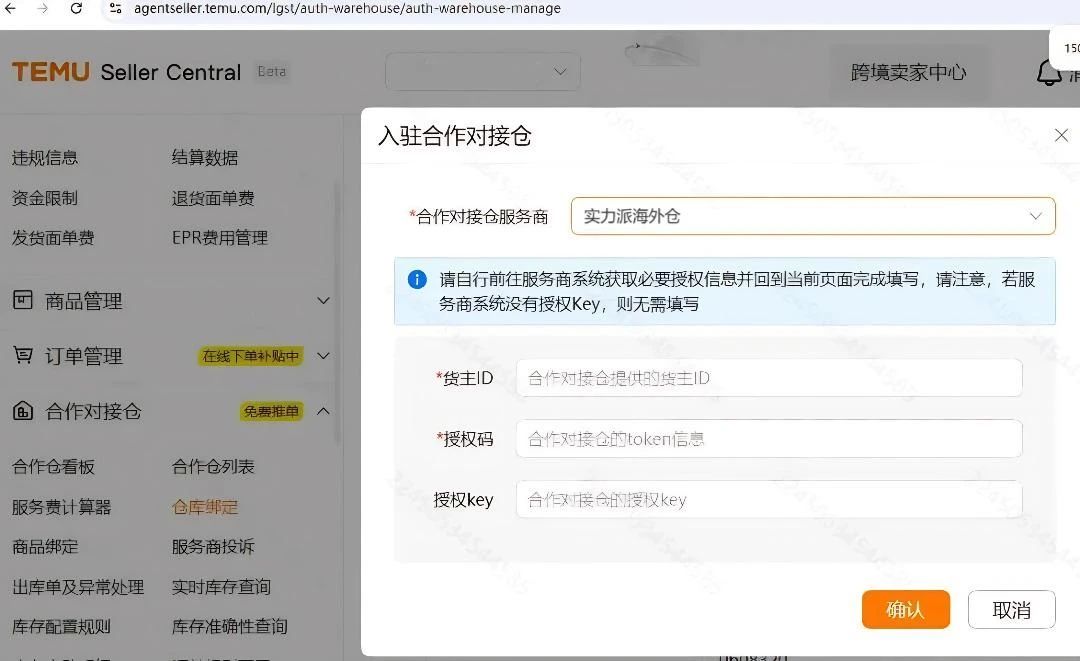The width and height of the screenshot is (1080, 661).
Task: Click the browser back arrow
Action: [10, 8]
